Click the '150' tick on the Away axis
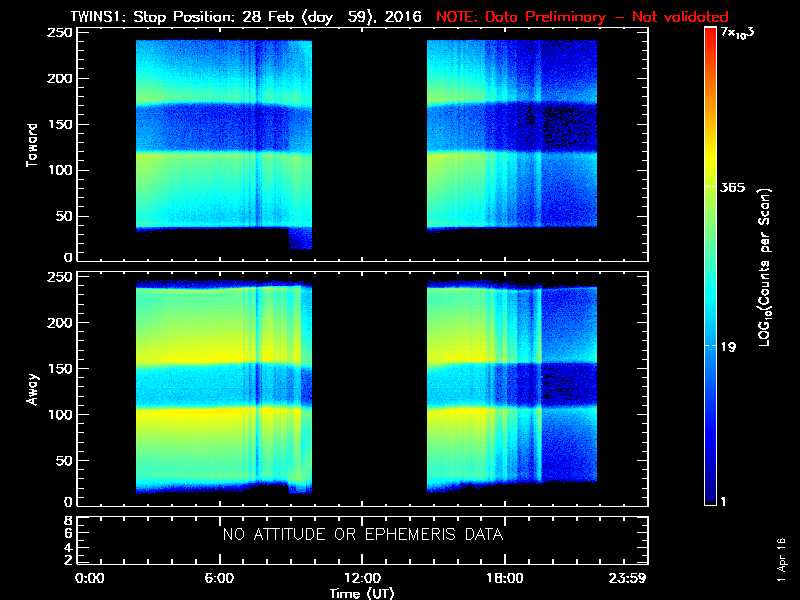The width and height of the screenshot is (800, 600). pos(60,369)
